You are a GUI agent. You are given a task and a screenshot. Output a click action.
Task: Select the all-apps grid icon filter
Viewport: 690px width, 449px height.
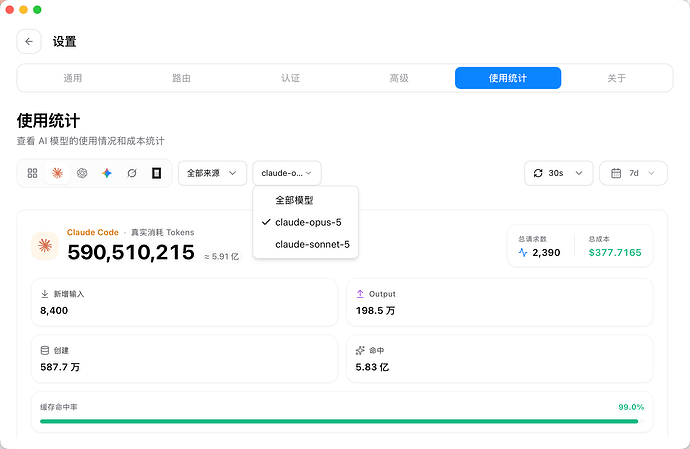coord(33,173)
